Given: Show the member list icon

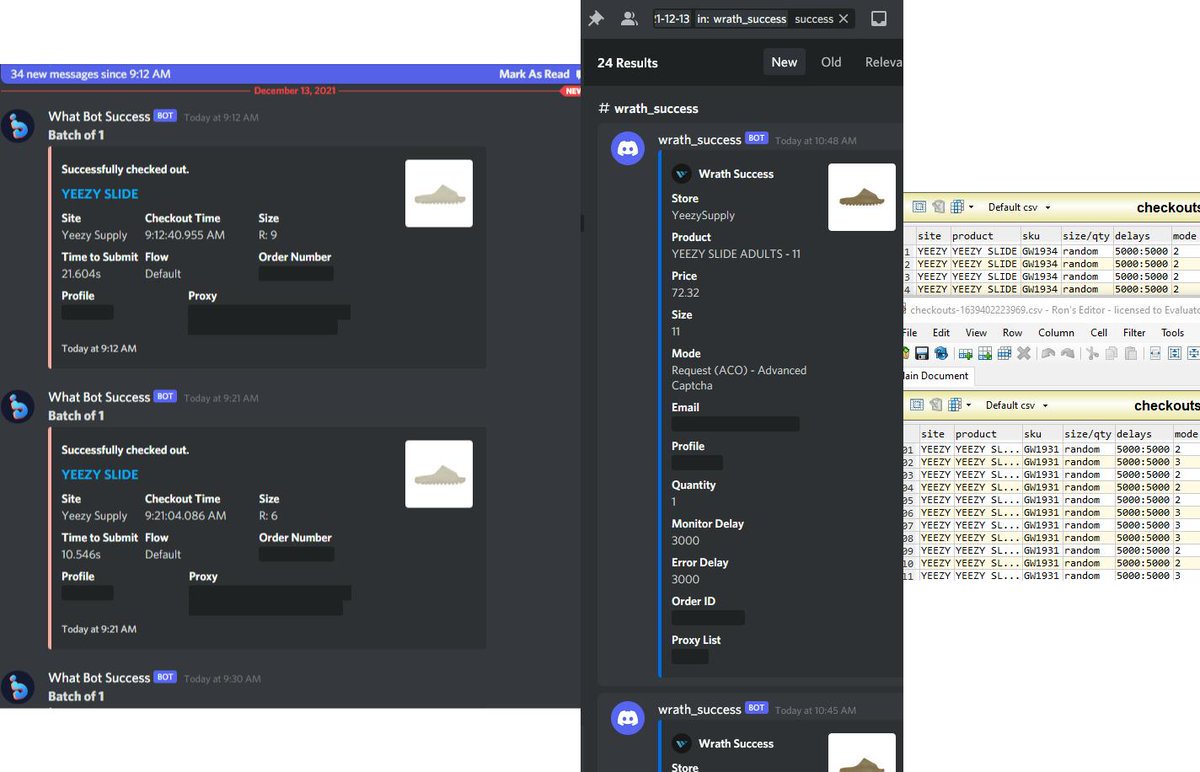Looking at the screenshot, I should click(629, 18).
